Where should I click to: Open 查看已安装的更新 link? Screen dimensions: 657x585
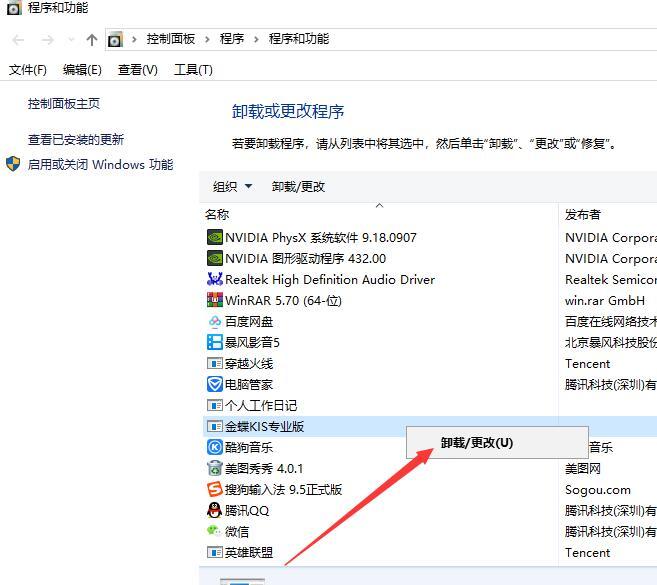click(x=76, y=140)
